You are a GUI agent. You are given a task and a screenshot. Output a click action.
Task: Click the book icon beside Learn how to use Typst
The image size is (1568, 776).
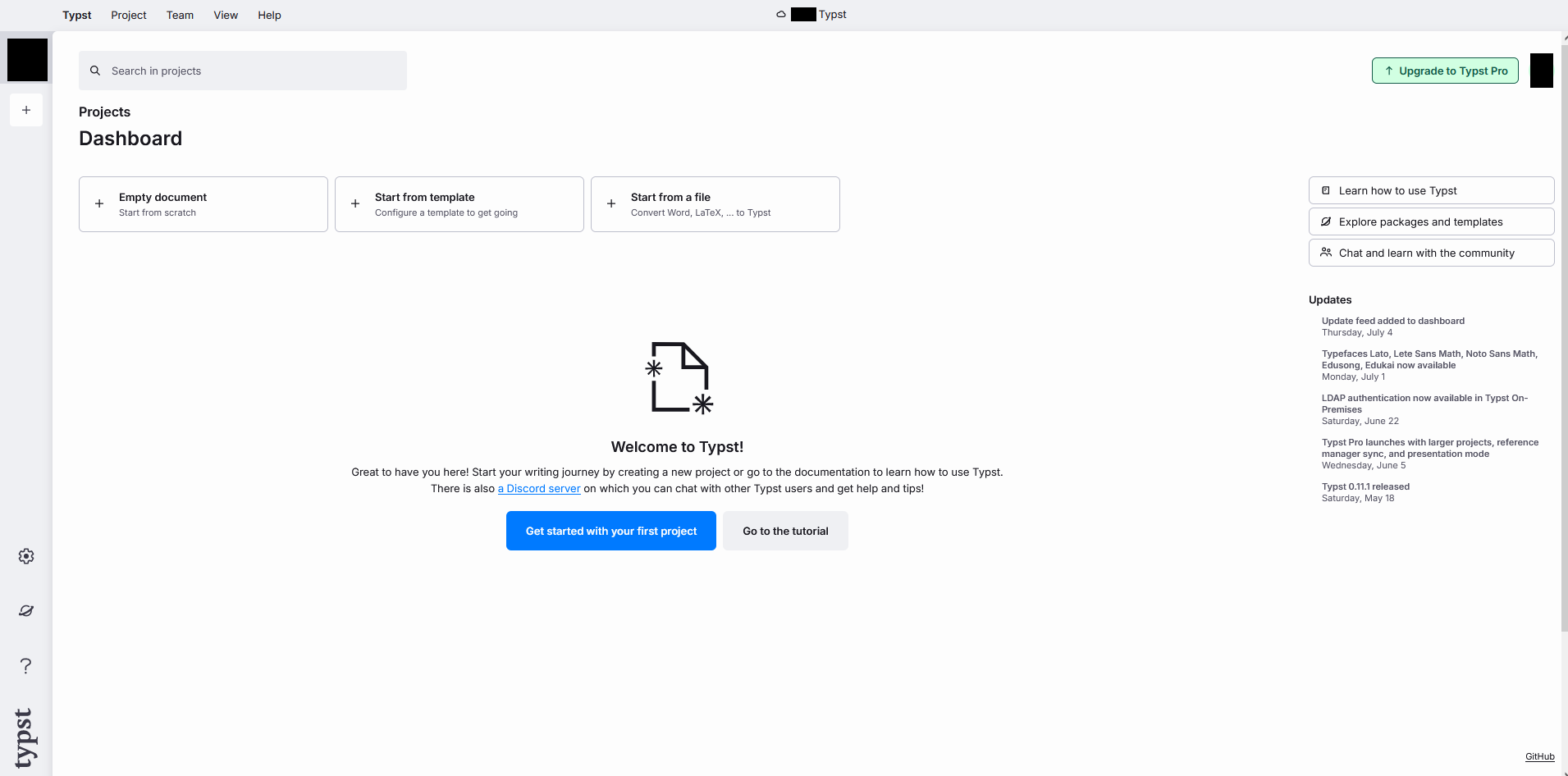coord(1326,190)
